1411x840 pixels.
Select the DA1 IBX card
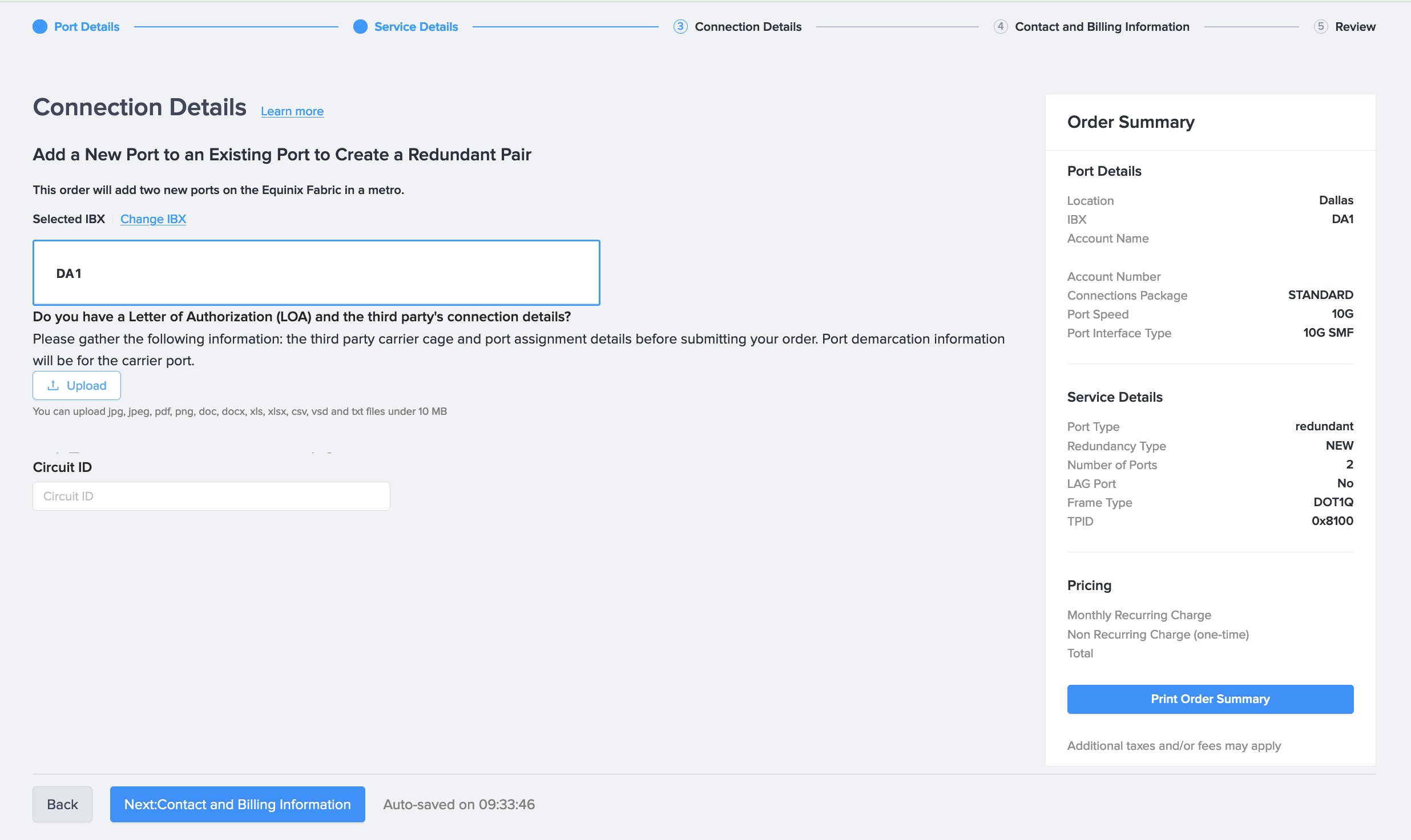tap(316, 273)
